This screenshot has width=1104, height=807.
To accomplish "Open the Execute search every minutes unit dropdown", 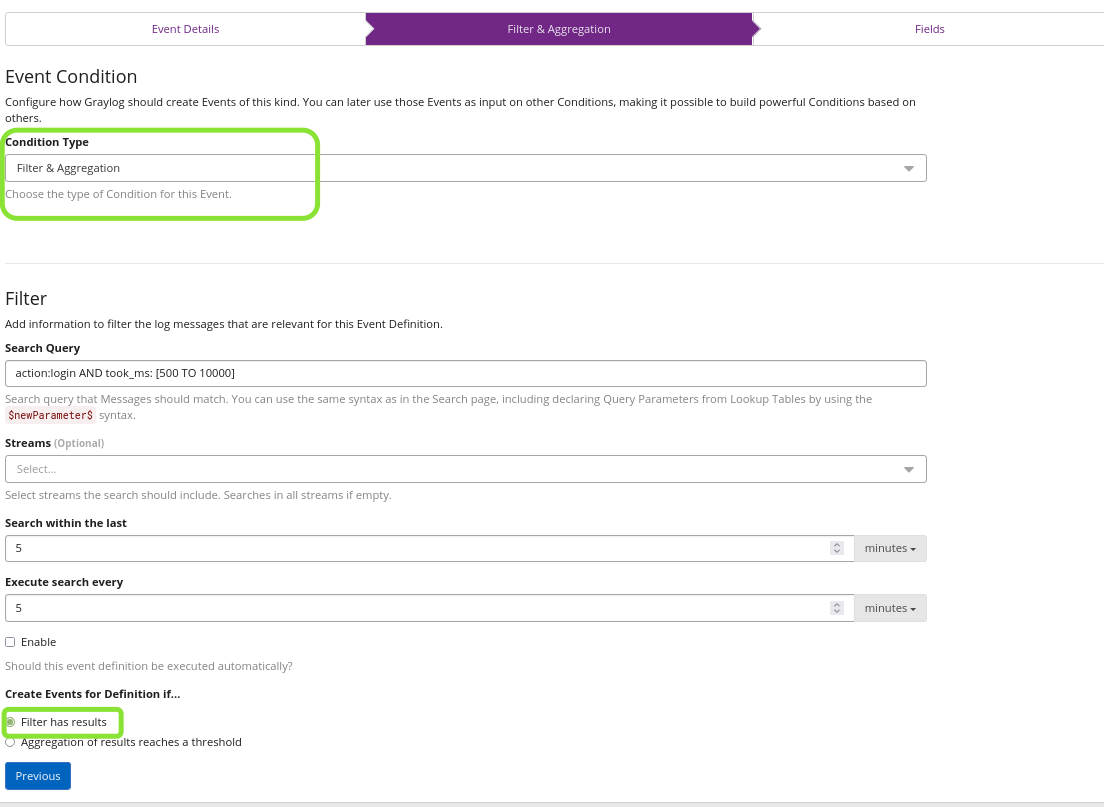I will click(x=890, y=608).
